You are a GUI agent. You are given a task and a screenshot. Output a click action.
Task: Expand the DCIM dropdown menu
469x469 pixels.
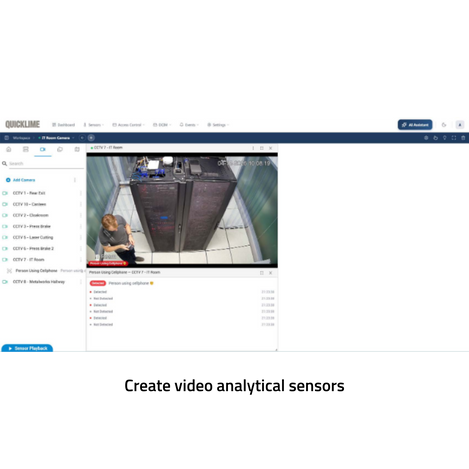pos(162,125)
